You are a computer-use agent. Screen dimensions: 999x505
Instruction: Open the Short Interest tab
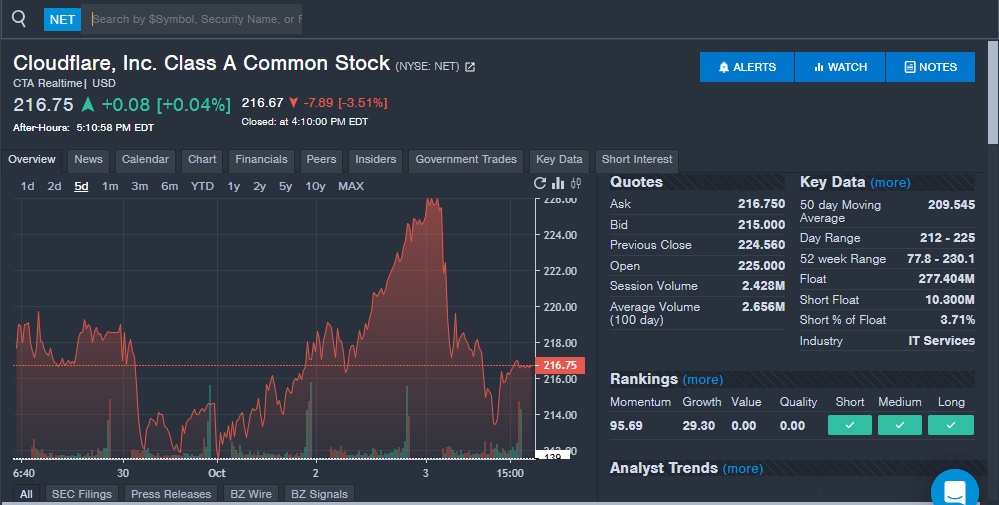coord(637,160)
